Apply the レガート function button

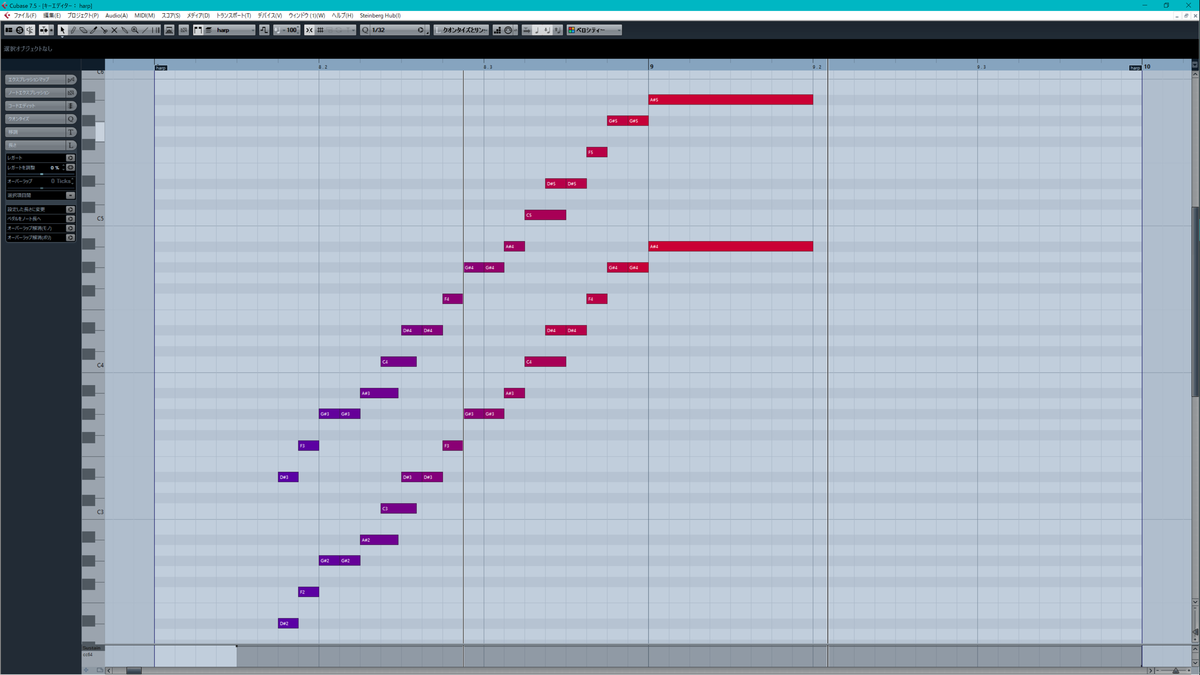pyautogui.click(x=71, y=158)
